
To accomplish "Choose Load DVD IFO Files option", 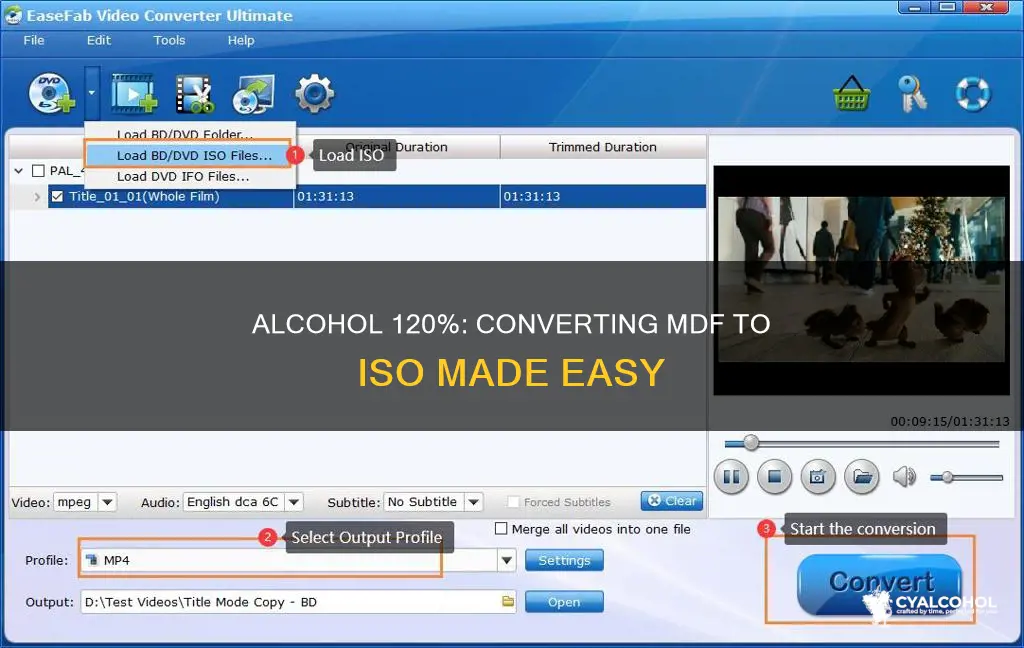I will (189, 176).
